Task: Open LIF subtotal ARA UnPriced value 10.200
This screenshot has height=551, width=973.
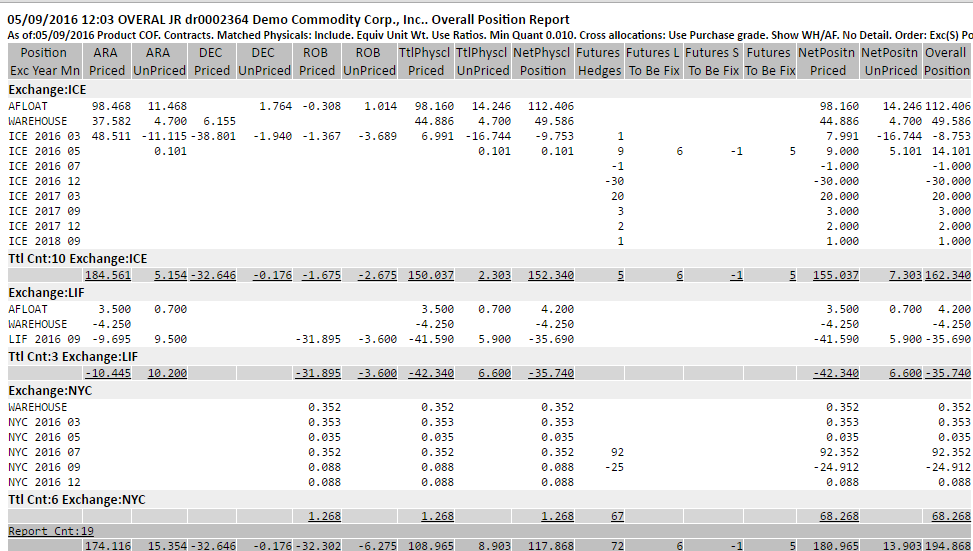Action: click(x=167, y=373)
